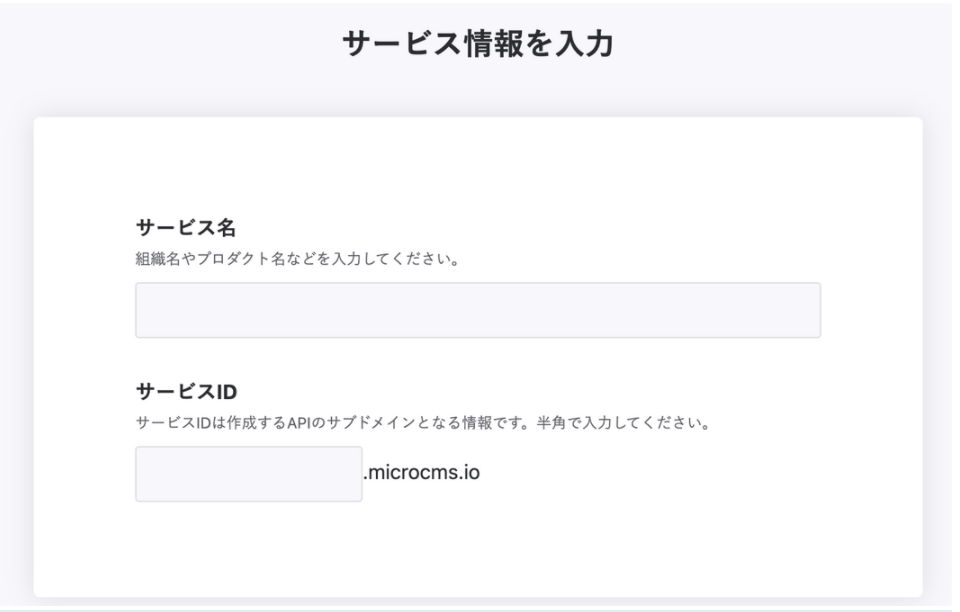Image resolution: width=960 pixels, height=612 pixels.
Task: Click the description sentence under サービスID label
Action: 422,422
